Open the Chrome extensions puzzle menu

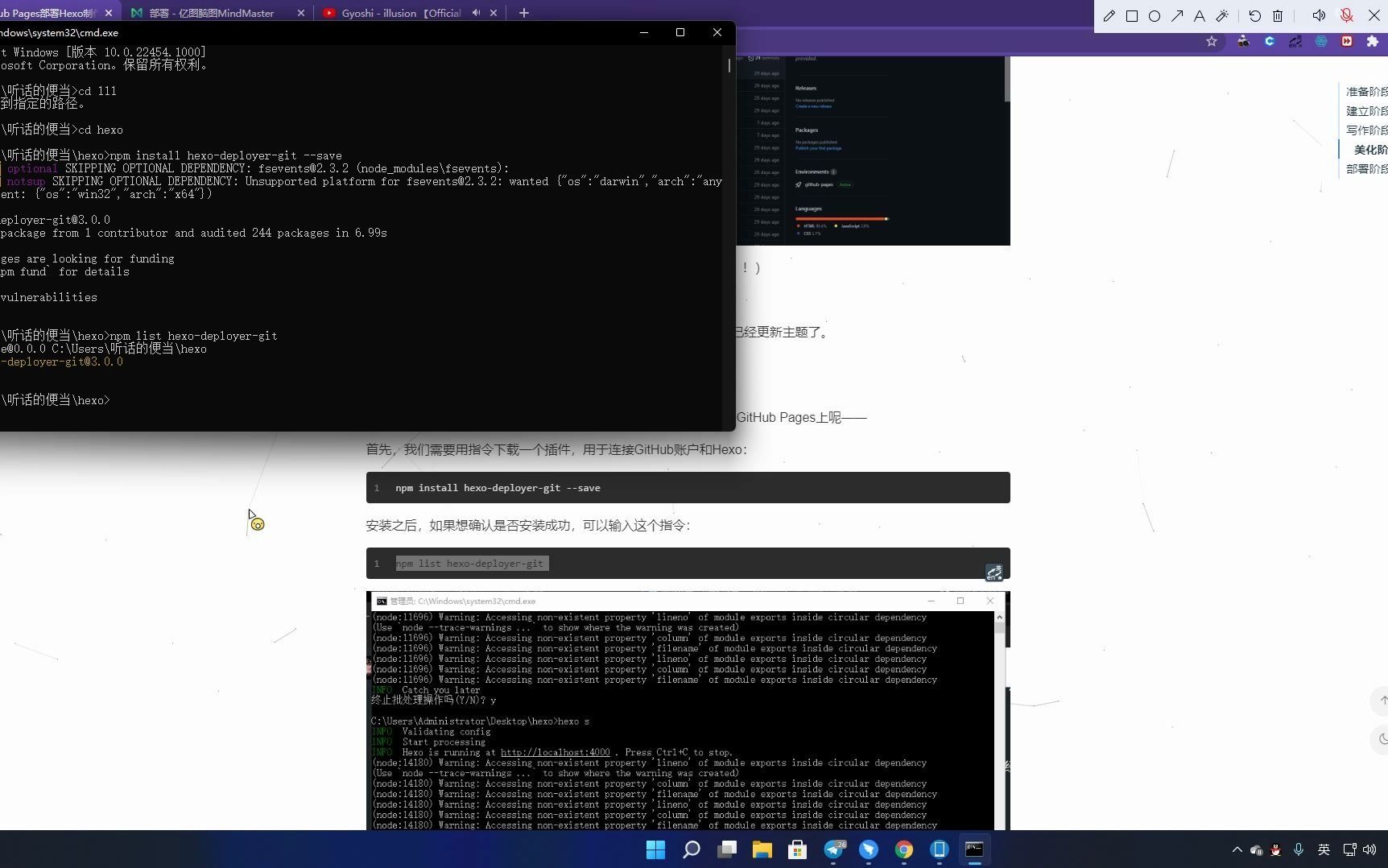click(x=1373, y=41)
